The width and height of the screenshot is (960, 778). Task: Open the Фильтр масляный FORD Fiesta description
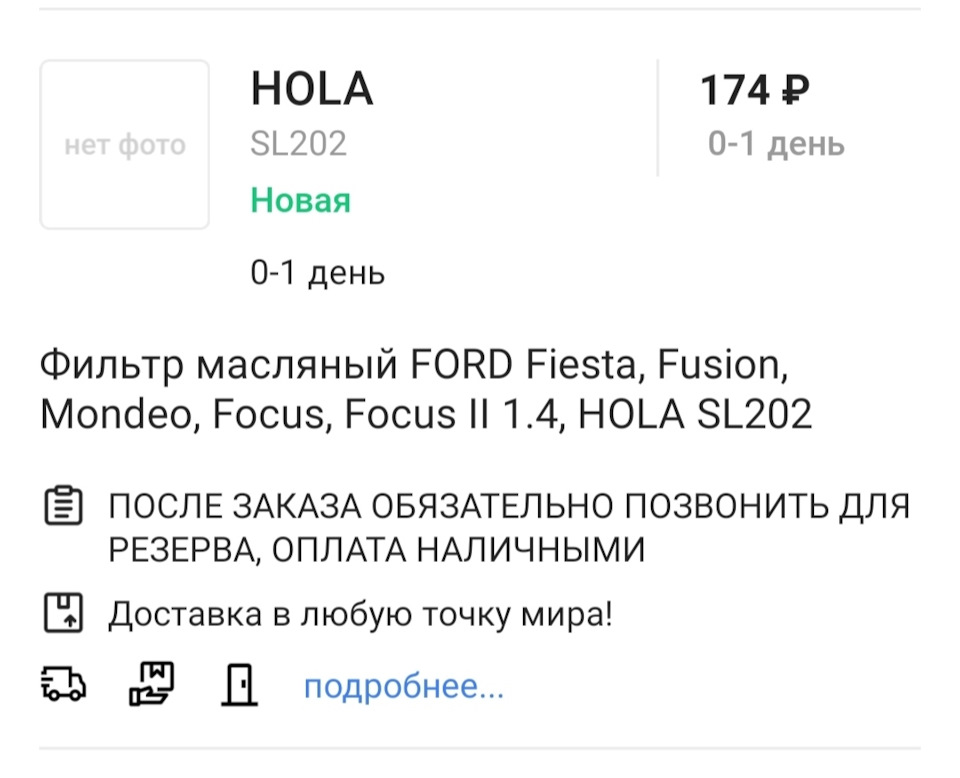coord(426,389)
